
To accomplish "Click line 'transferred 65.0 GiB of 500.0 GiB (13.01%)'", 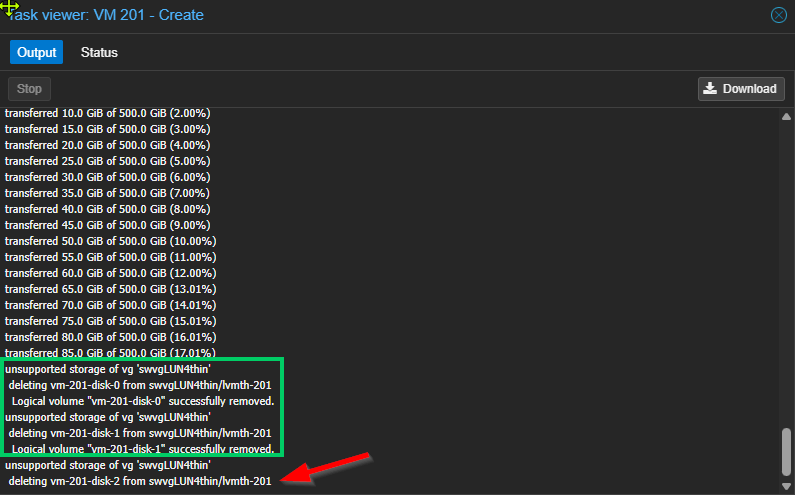I will click(111, 289).
